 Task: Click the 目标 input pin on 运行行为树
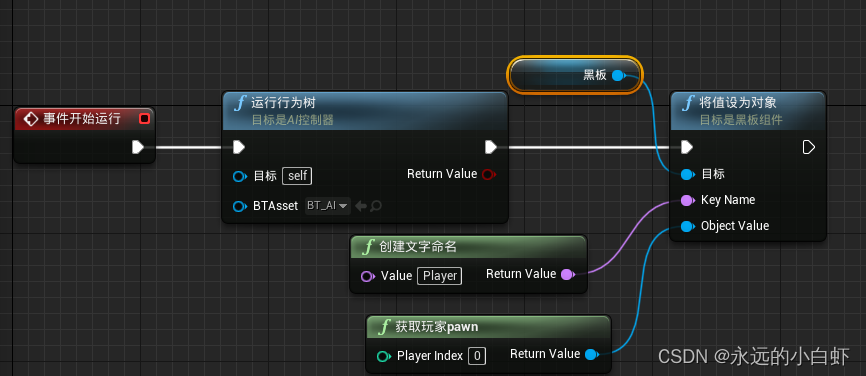tap(240, 177)
